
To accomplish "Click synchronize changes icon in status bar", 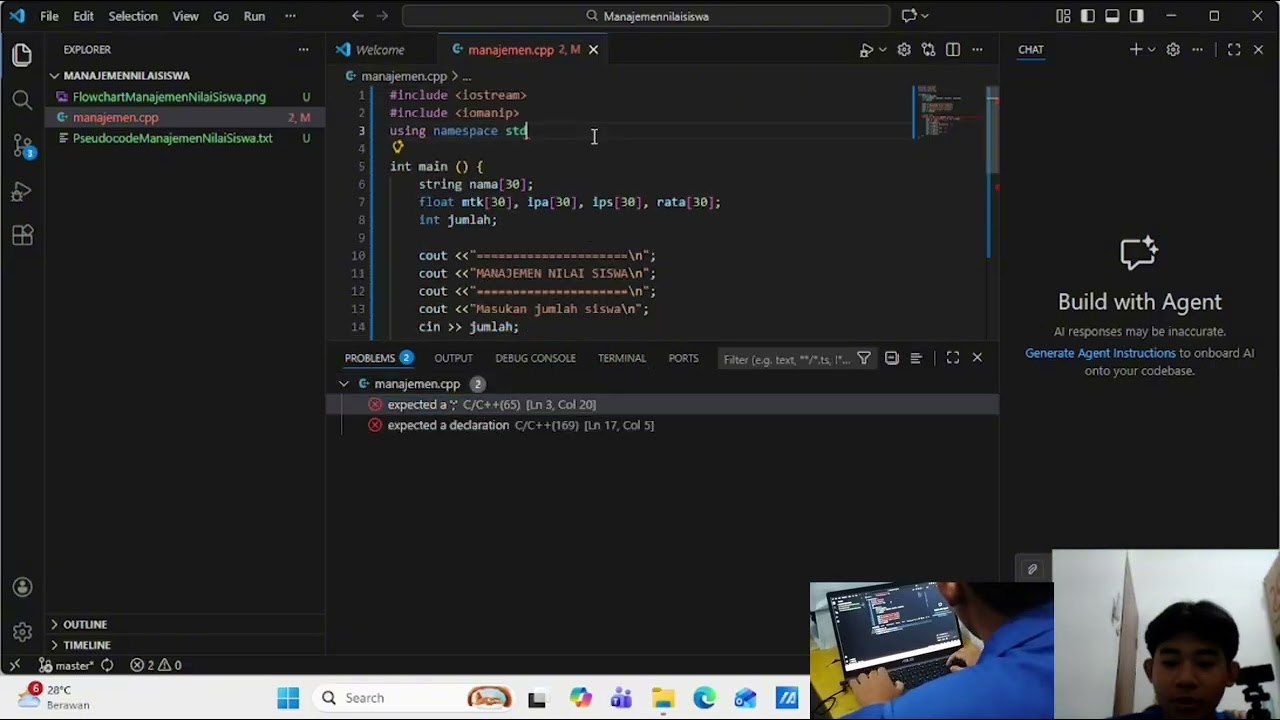I will [107, 665].
